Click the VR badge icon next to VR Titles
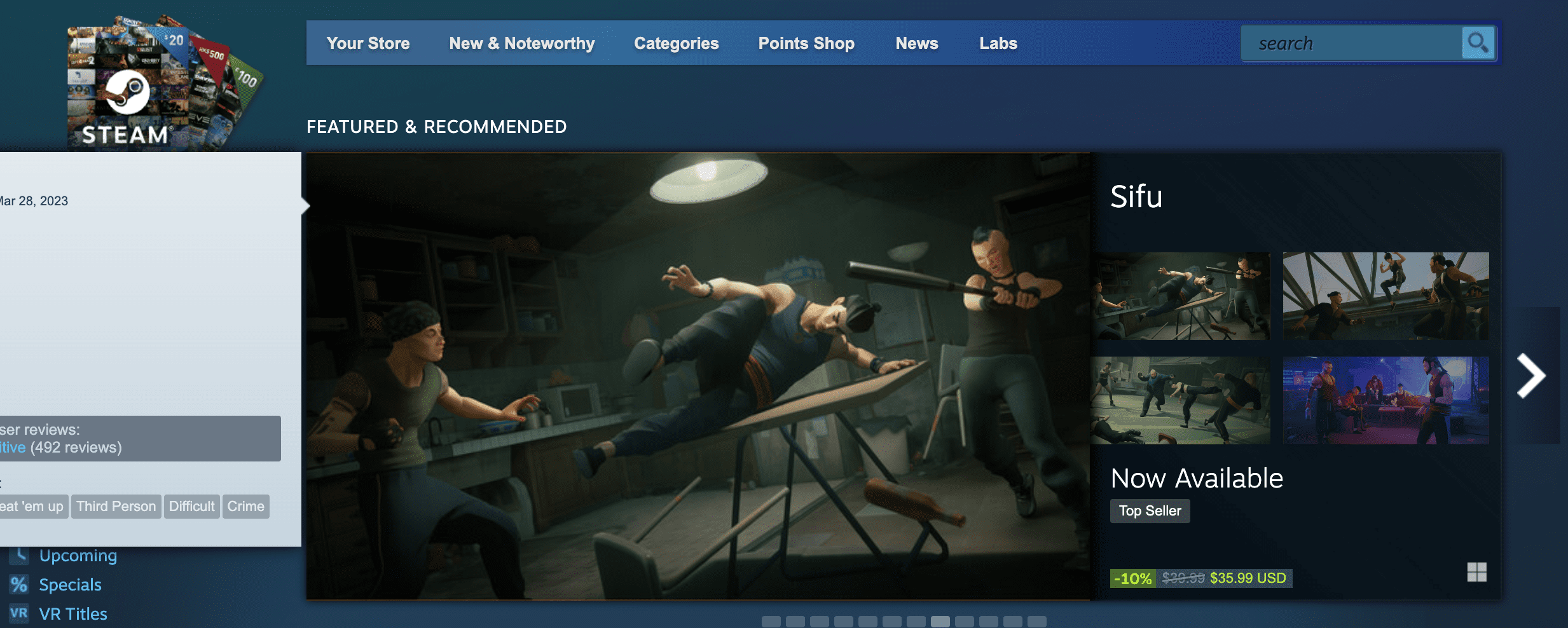This screenshot has height=628, width=1568. (x=20, y=613)
